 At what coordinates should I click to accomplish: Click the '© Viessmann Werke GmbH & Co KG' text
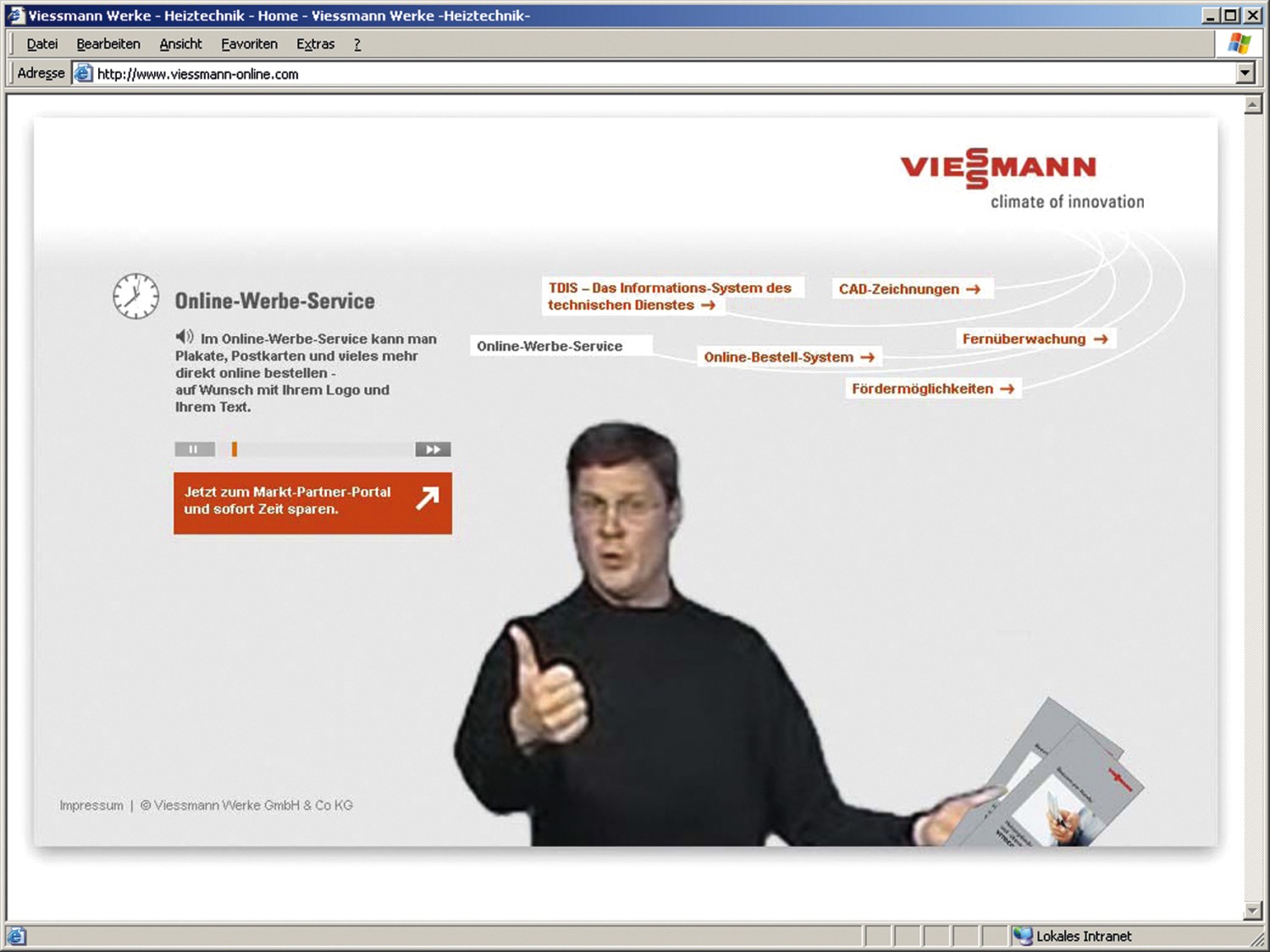(246, 806)
